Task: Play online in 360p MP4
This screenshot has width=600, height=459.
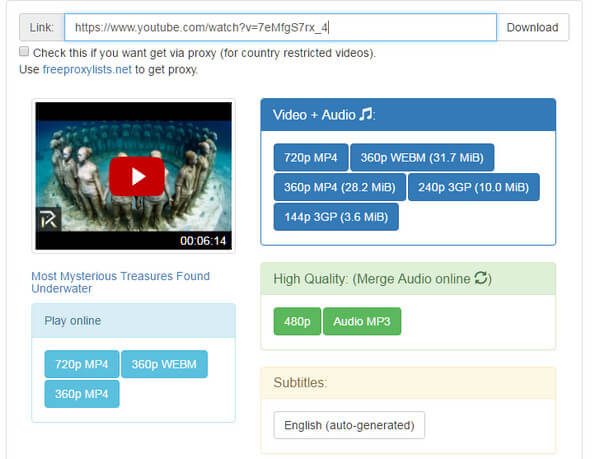Action: click(82, 394)
